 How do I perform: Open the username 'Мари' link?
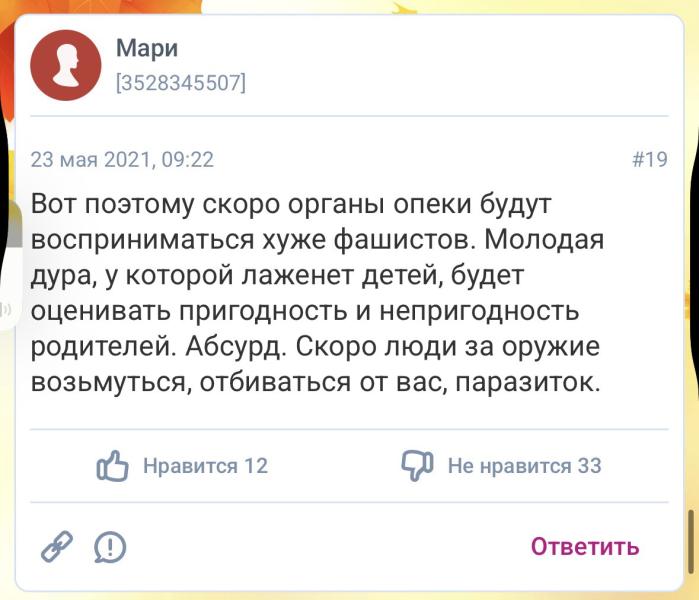(146, 47)
